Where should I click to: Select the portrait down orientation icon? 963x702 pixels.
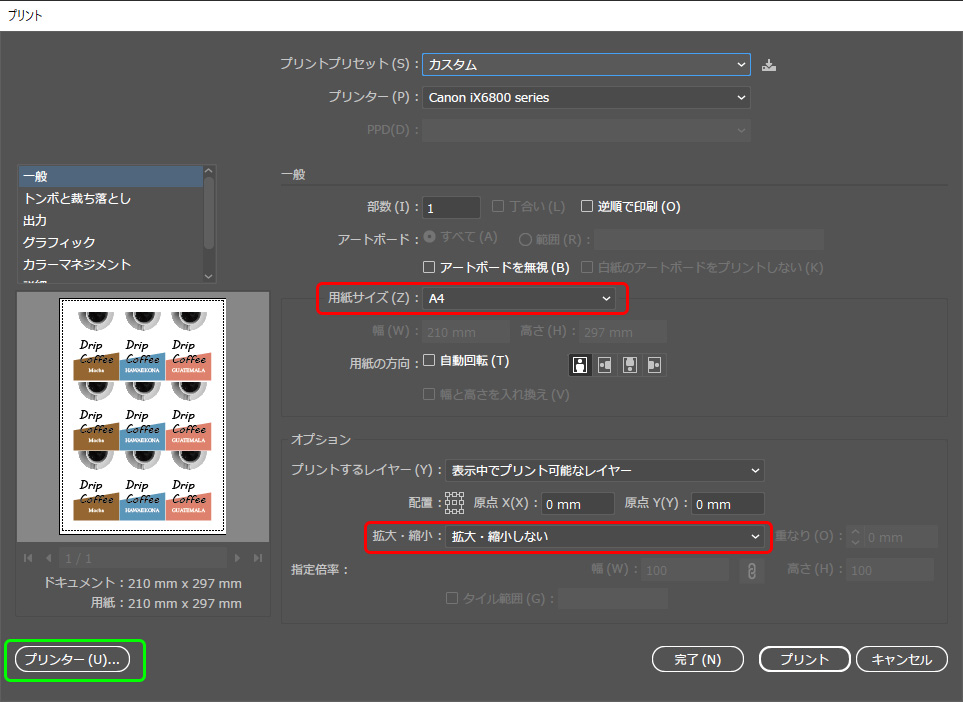pos(630,365)
